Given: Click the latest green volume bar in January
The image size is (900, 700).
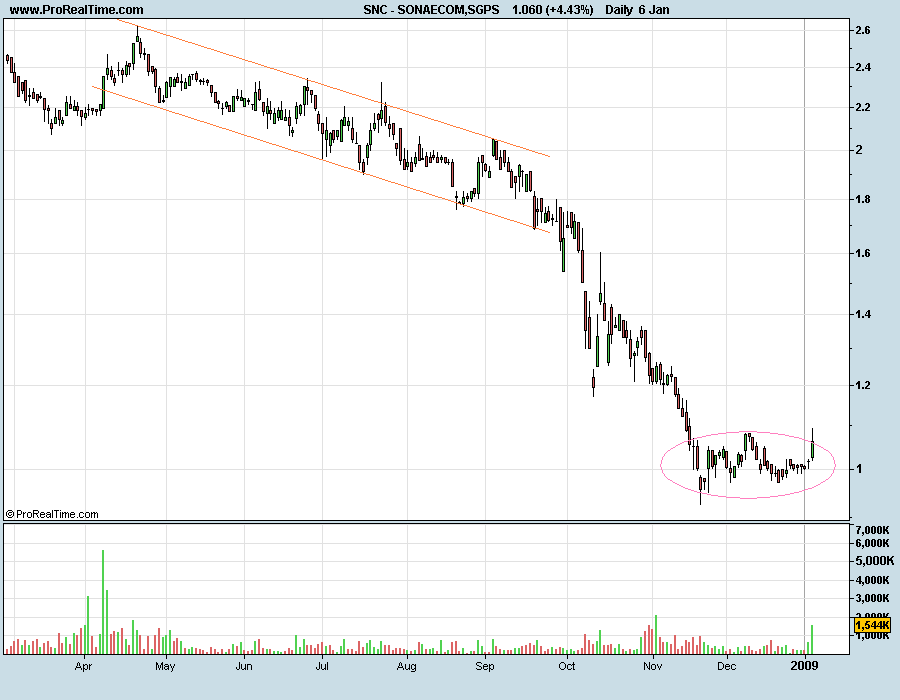Looking at the screenshot, I should click(x=812, y=640).
